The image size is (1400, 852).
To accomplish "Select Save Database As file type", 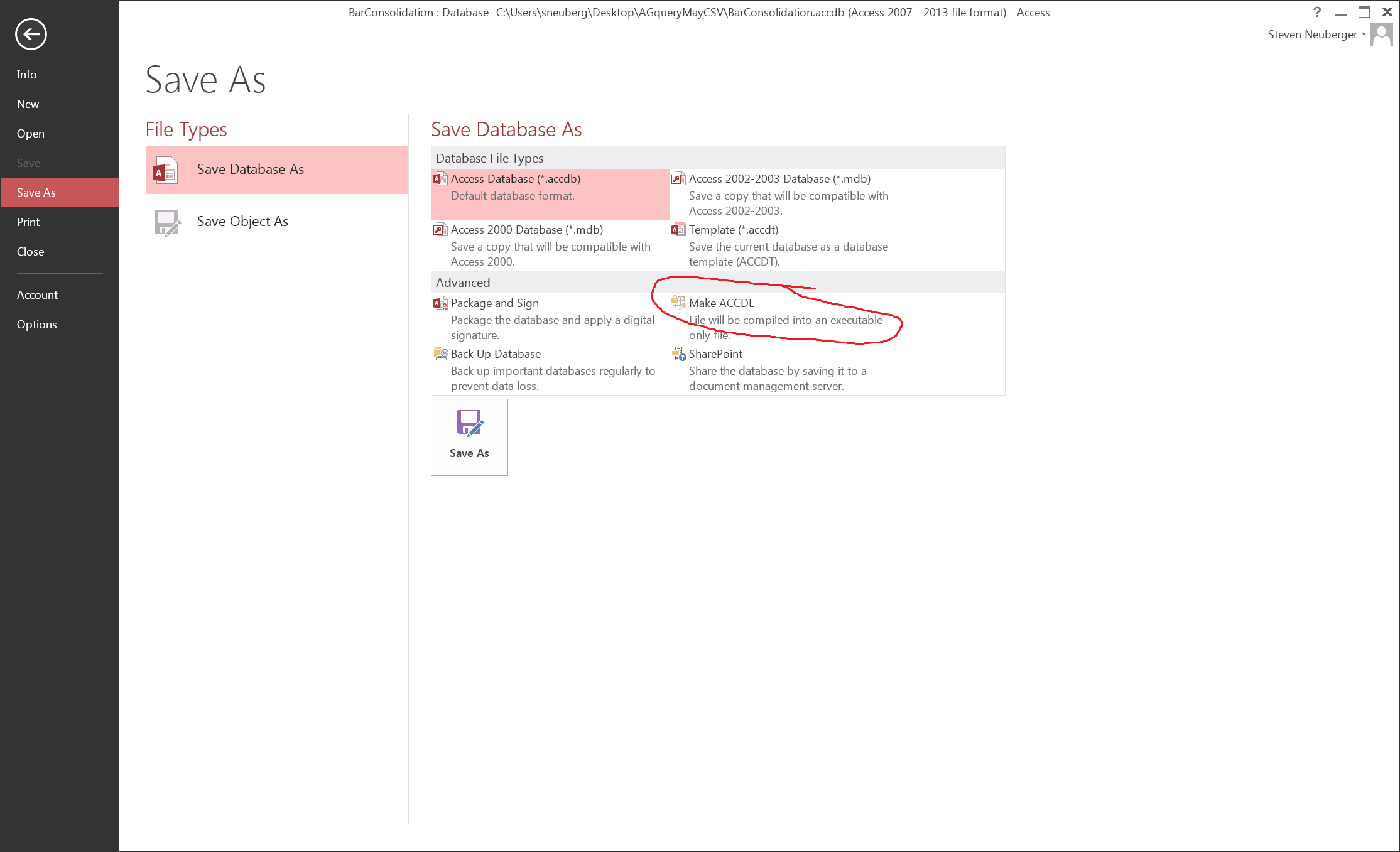I will [x=250, y=170].
